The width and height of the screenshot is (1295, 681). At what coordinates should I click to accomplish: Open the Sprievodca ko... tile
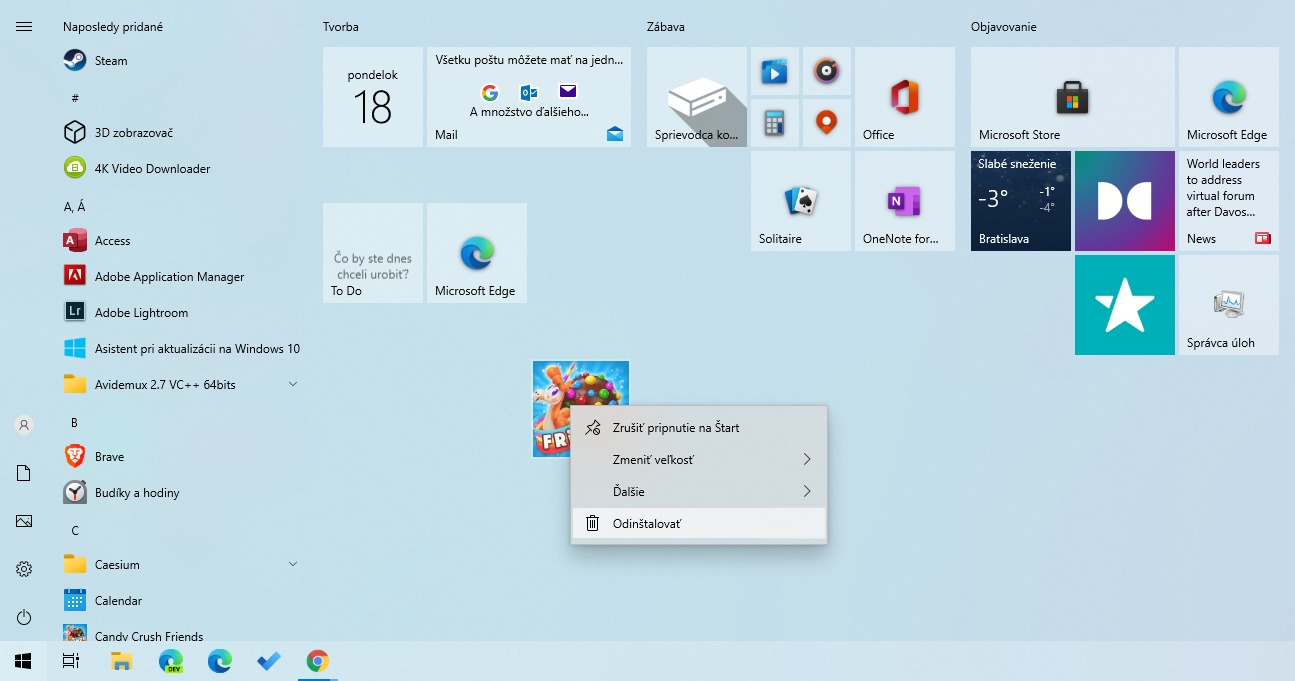click(x=697, y=97)
